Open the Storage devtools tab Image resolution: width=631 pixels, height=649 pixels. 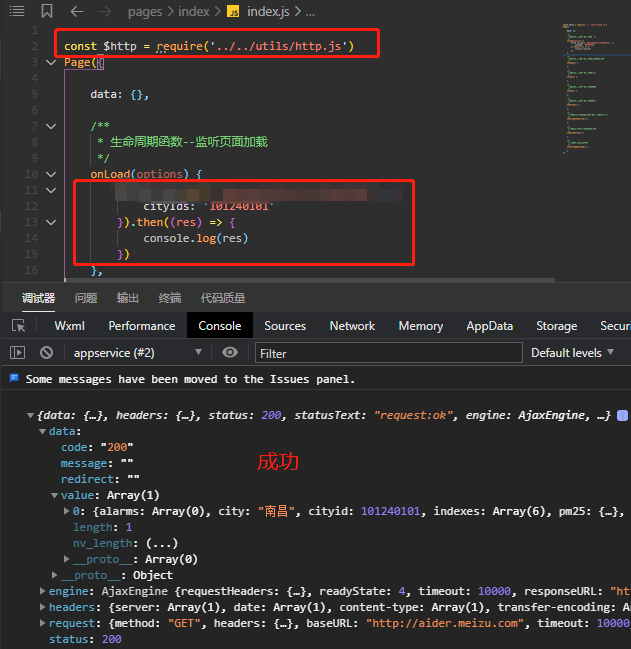click(557, 326)
